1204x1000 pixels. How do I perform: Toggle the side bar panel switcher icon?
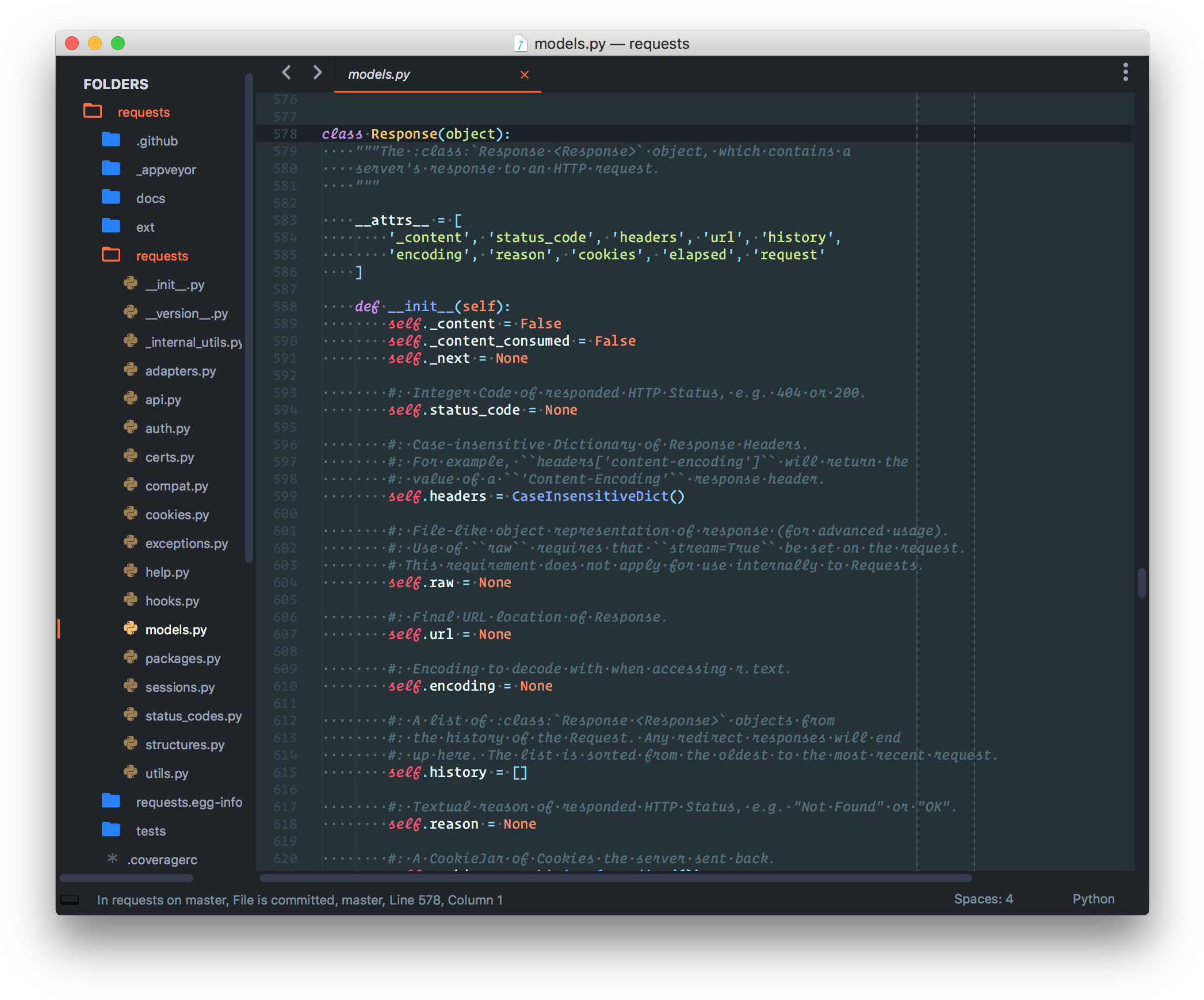70,900
